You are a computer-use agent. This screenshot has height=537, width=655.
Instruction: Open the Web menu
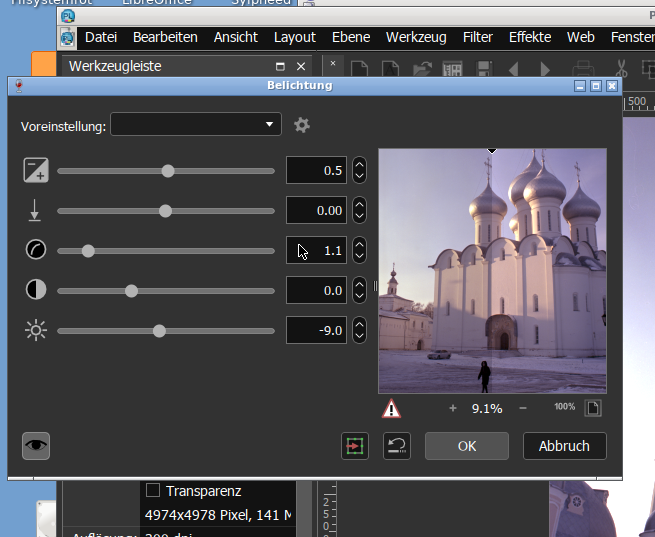581,37
